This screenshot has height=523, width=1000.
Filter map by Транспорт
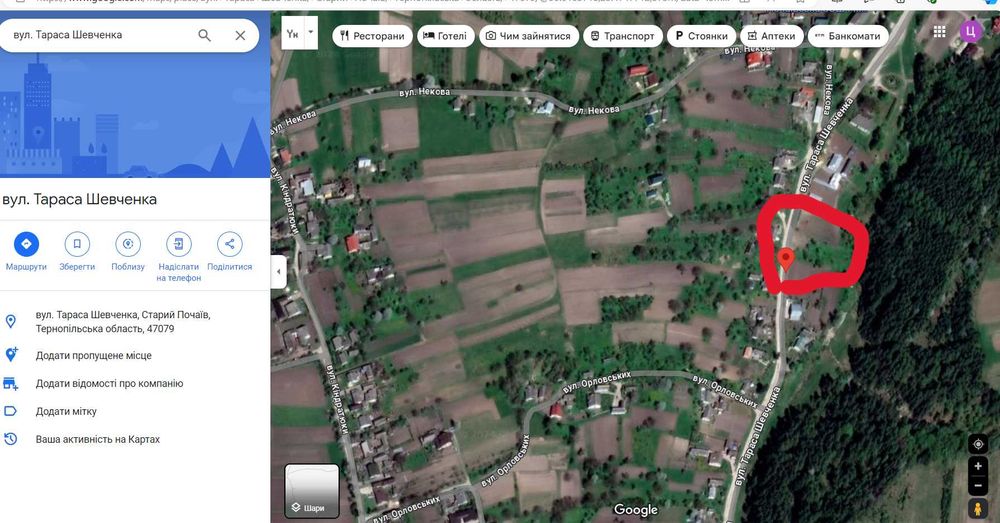point(623,36)
